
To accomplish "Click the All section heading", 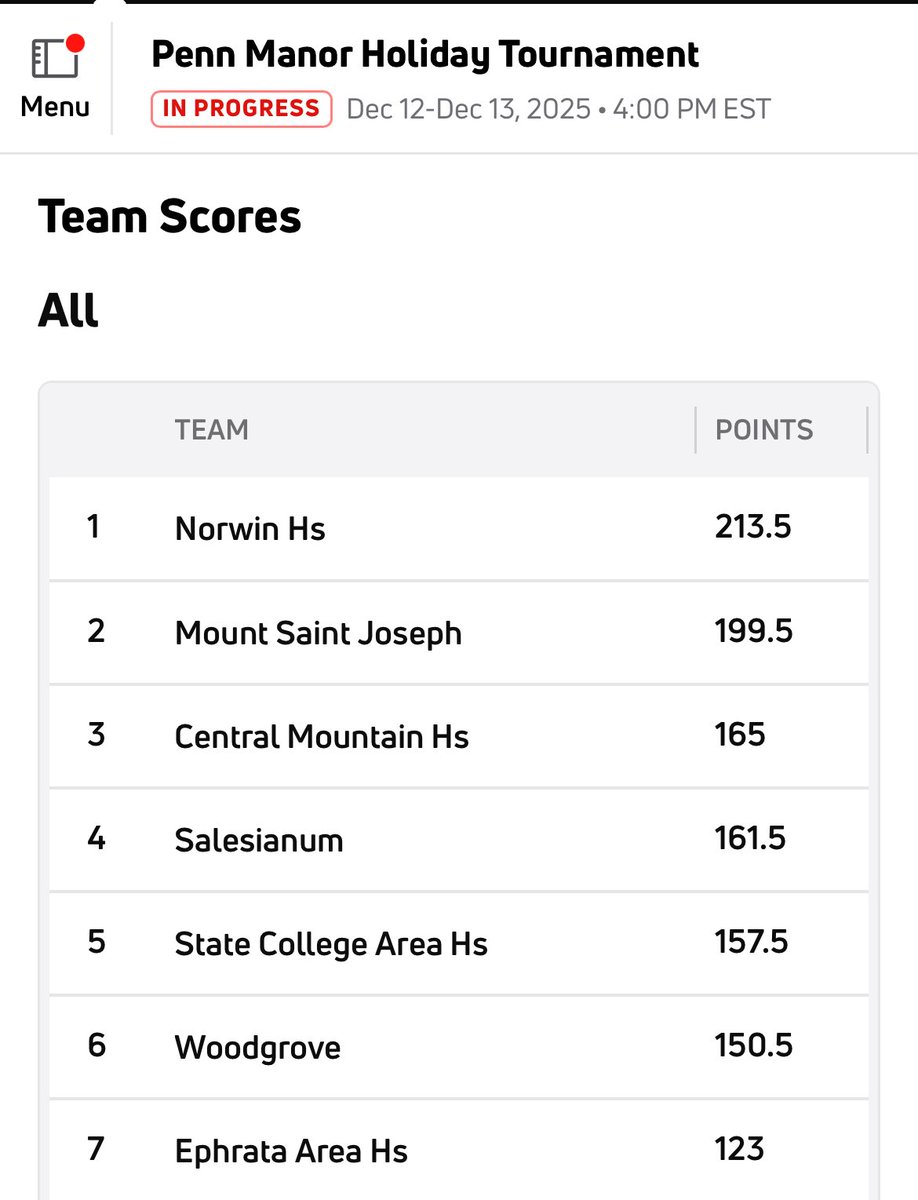I will (x=68, y=311).
